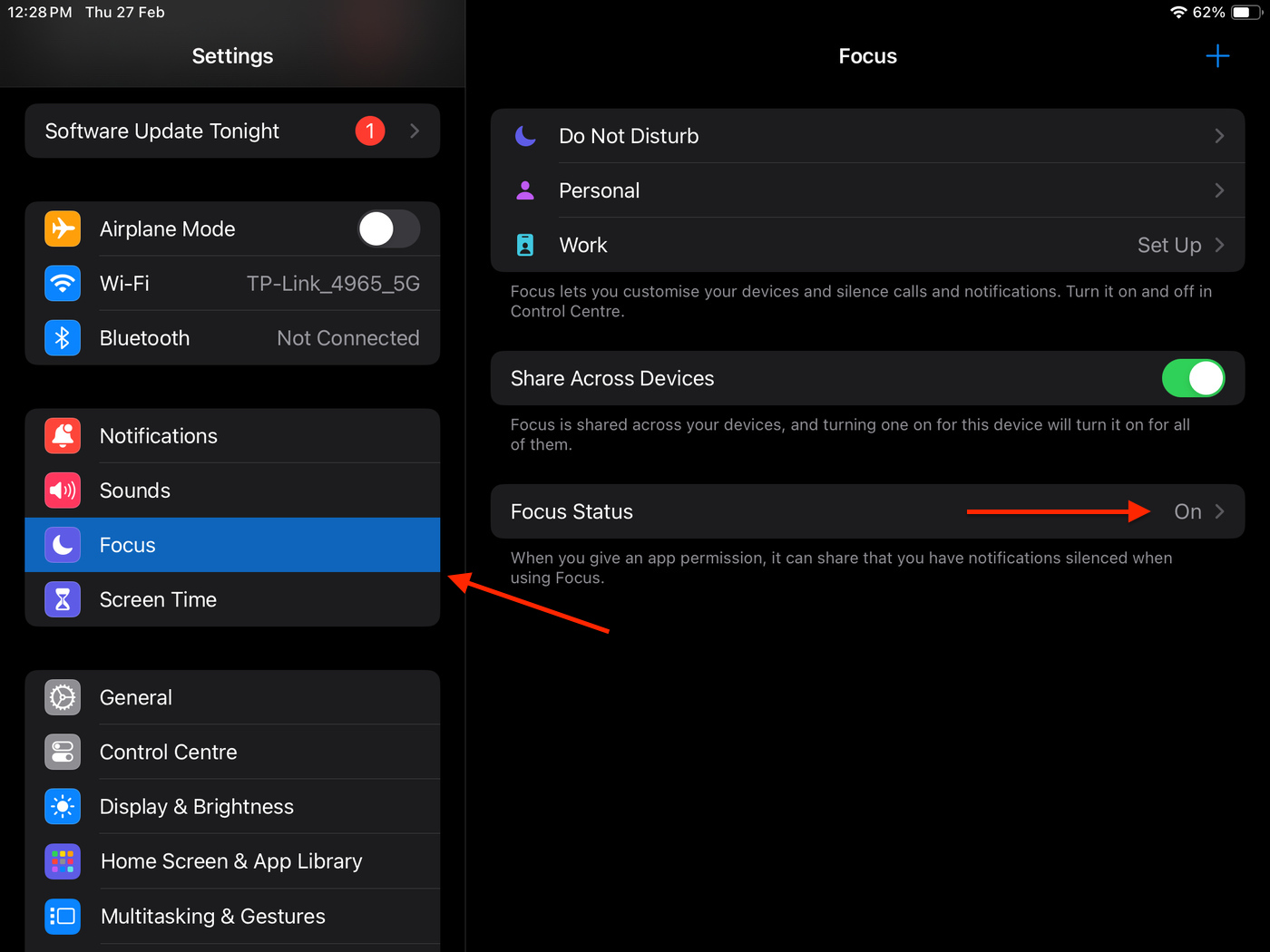The width and height of the screenshot is (1270, 952).
Task: Click the Display & Brightness sun icon
Action: point(62,806)
